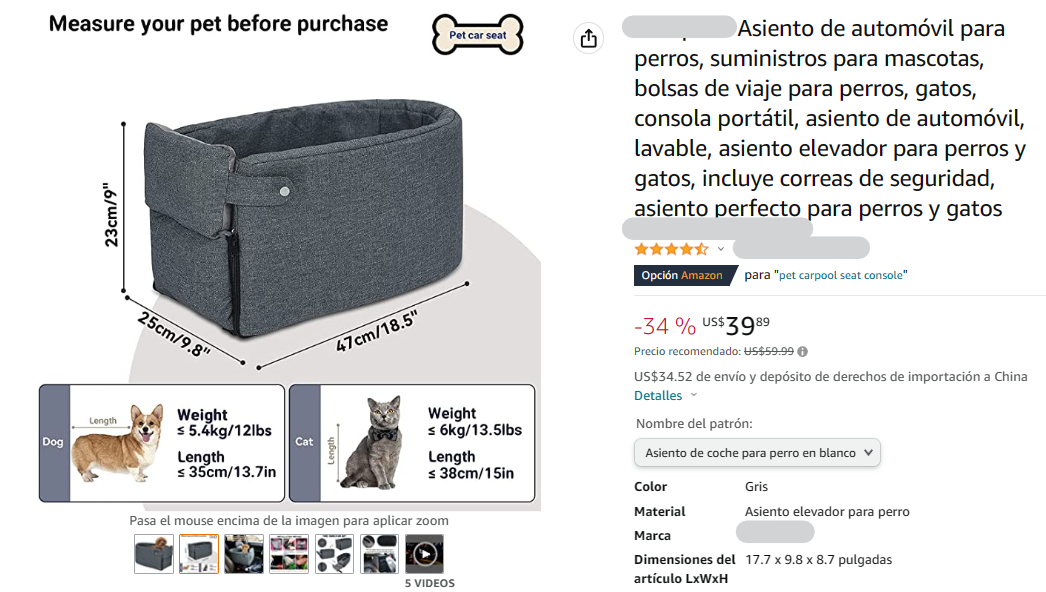The width and height of the screenshot is (1046, 592).
Task: Click the '5 VIDEOS' label
Action: 430,583
